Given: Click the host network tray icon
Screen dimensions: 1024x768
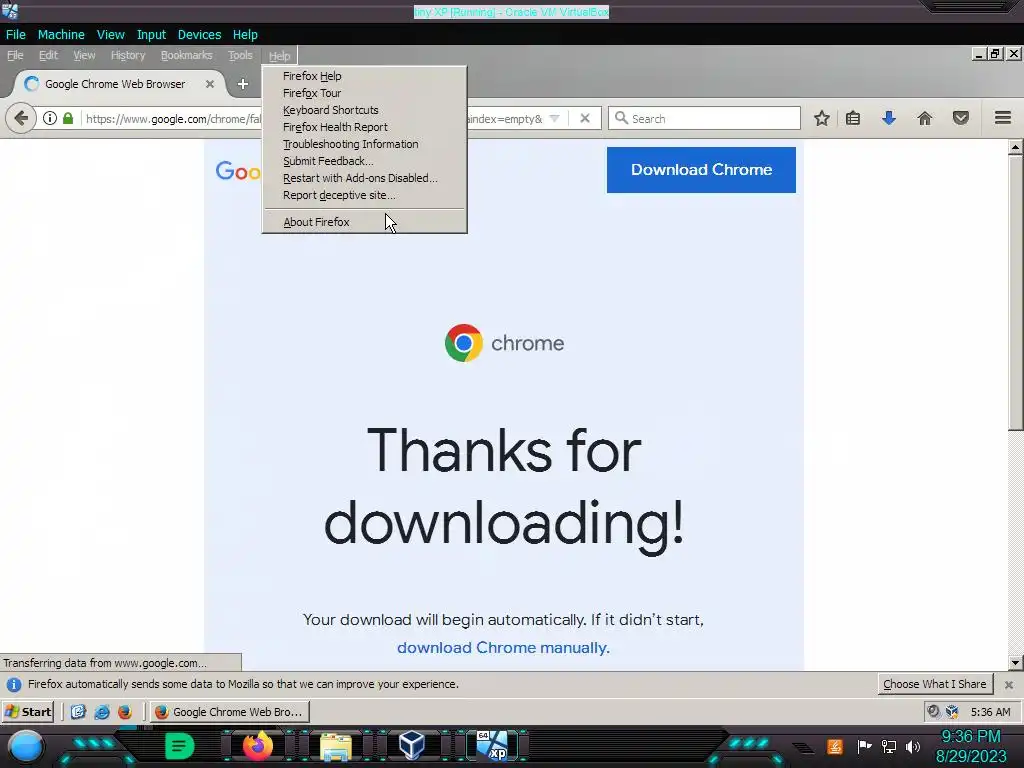Looking at the screenshot, I should 889,746.
